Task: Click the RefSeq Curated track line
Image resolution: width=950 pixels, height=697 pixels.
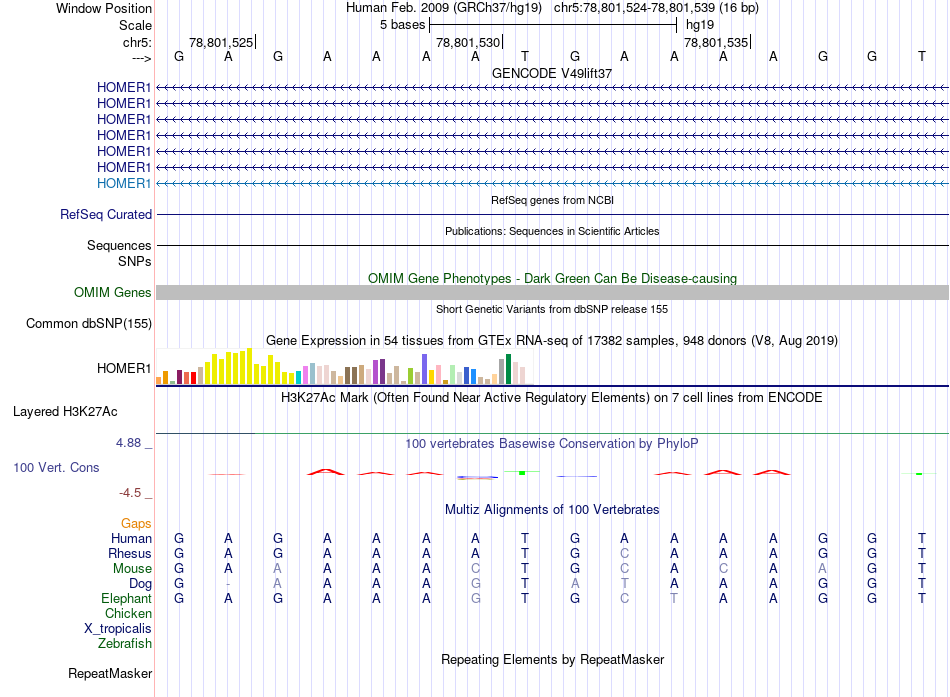Action: coord(552,215)
